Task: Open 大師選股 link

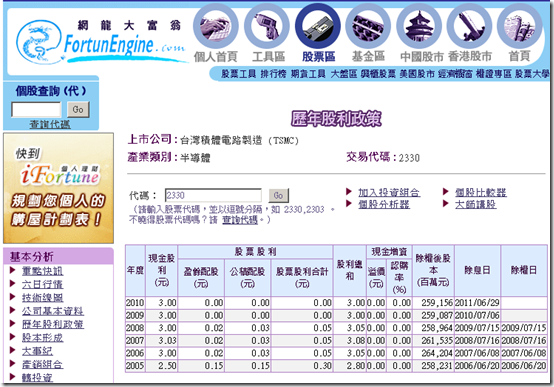Action: [475, 204]
